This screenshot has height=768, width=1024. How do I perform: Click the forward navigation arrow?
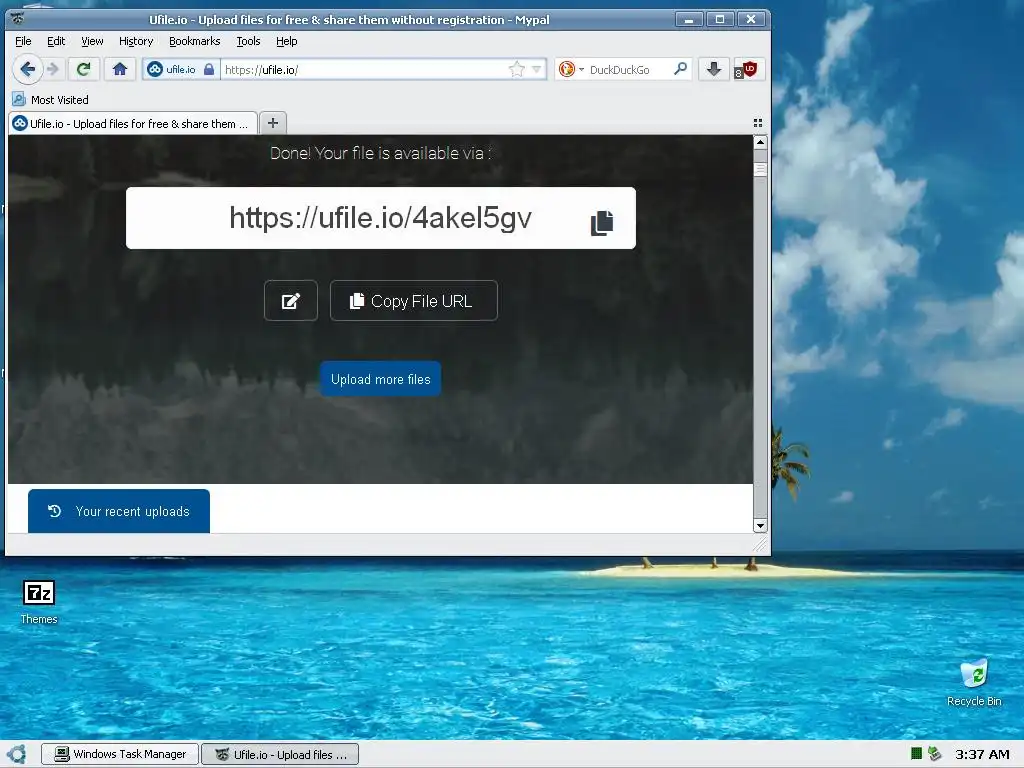[x=54, y=69]
